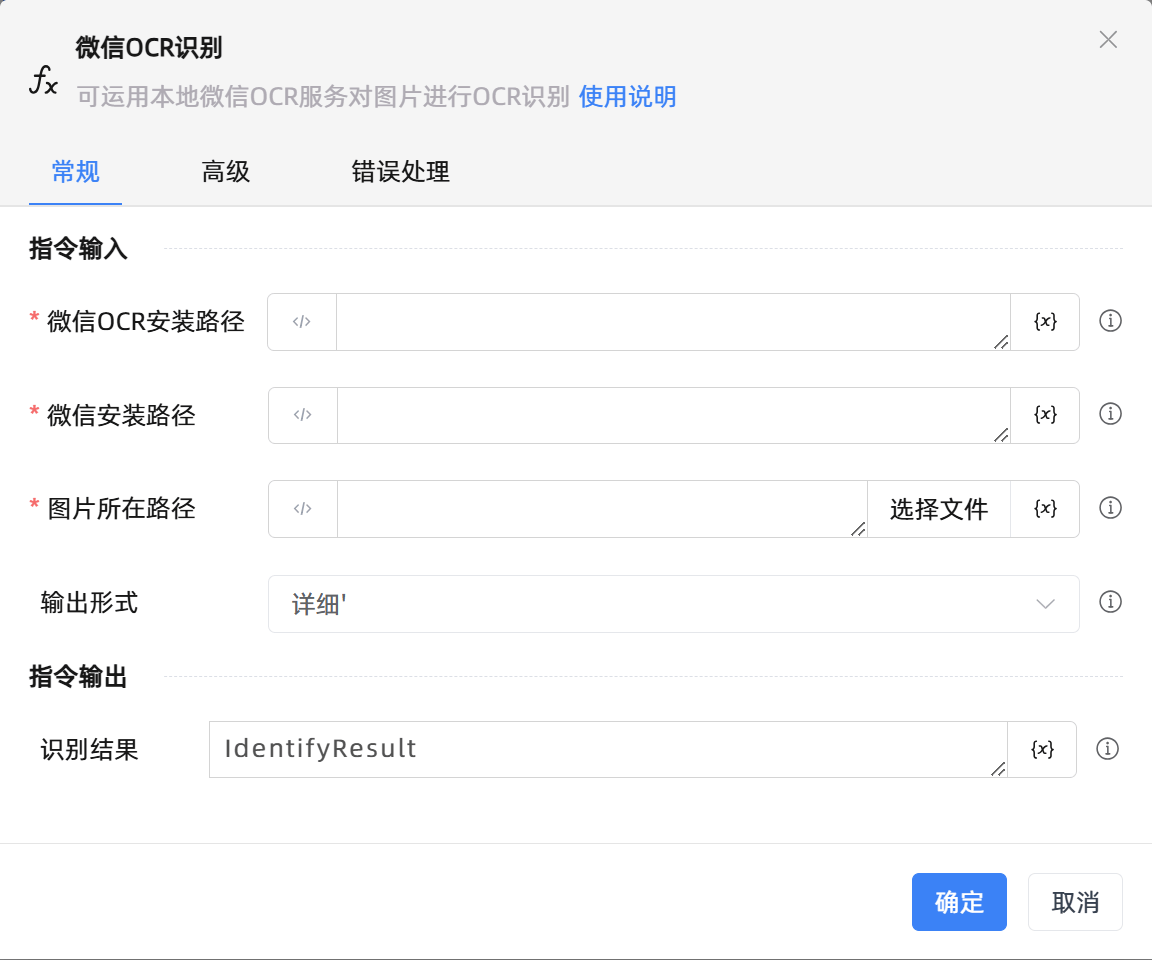Click the 选择文件 button
The height and width of the screenshot is (960, 1152).
939,508
